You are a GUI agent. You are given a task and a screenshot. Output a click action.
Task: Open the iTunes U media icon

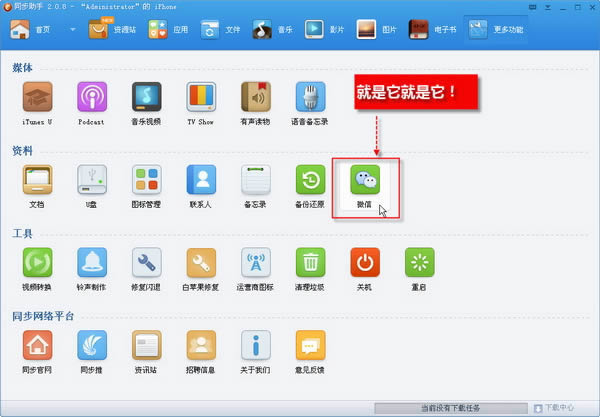[37, 98]
